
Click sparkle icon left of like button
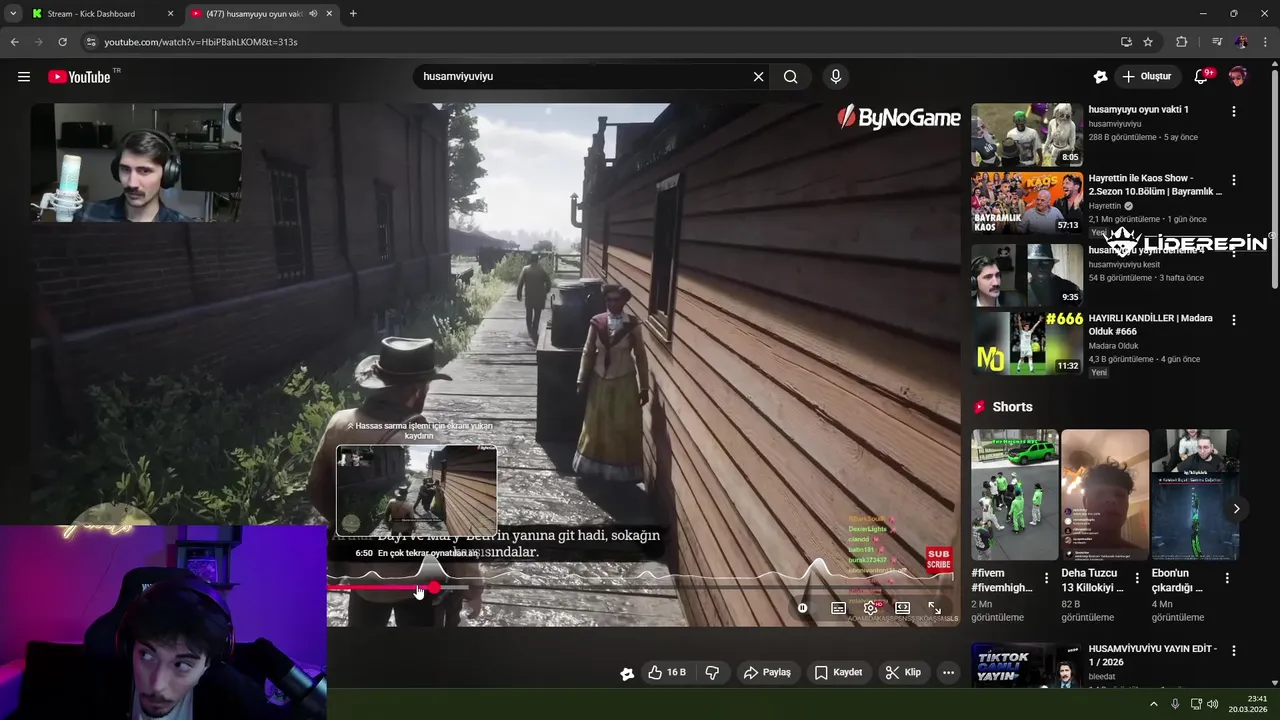coord(627,674)
